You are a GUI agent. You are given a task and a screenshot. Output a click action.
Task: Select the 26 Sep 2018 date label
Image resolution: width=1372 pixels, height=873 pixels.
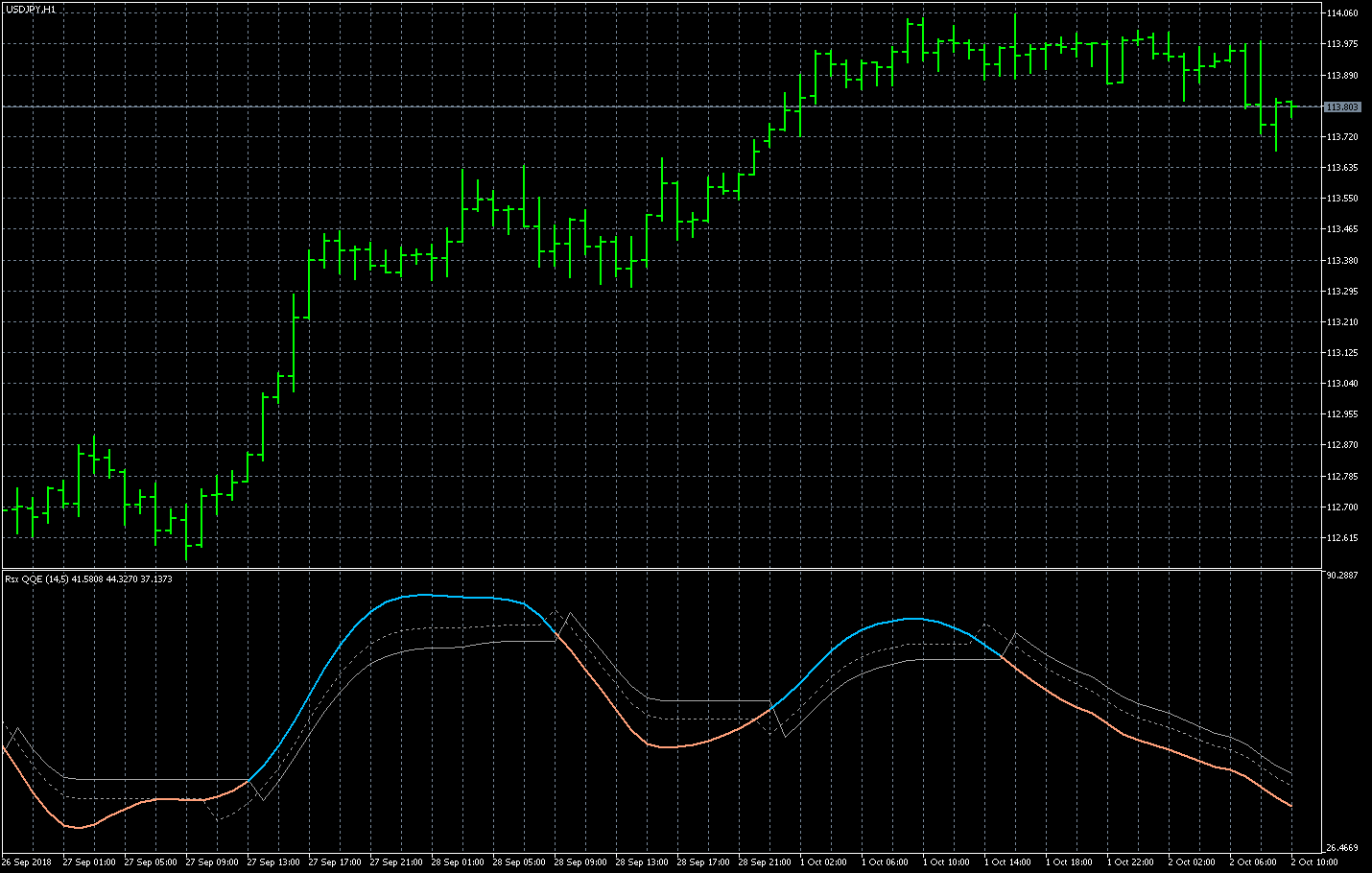(28, 862)
